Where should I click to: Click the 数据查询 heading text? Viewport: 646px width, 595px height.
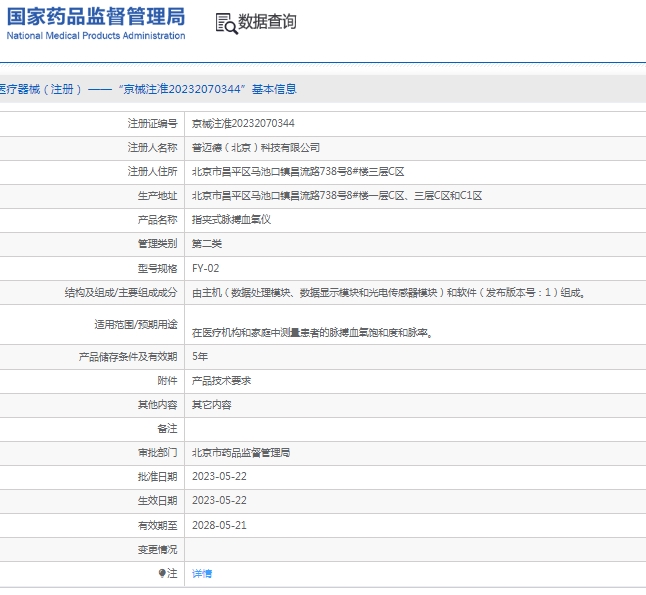point(267,21)
